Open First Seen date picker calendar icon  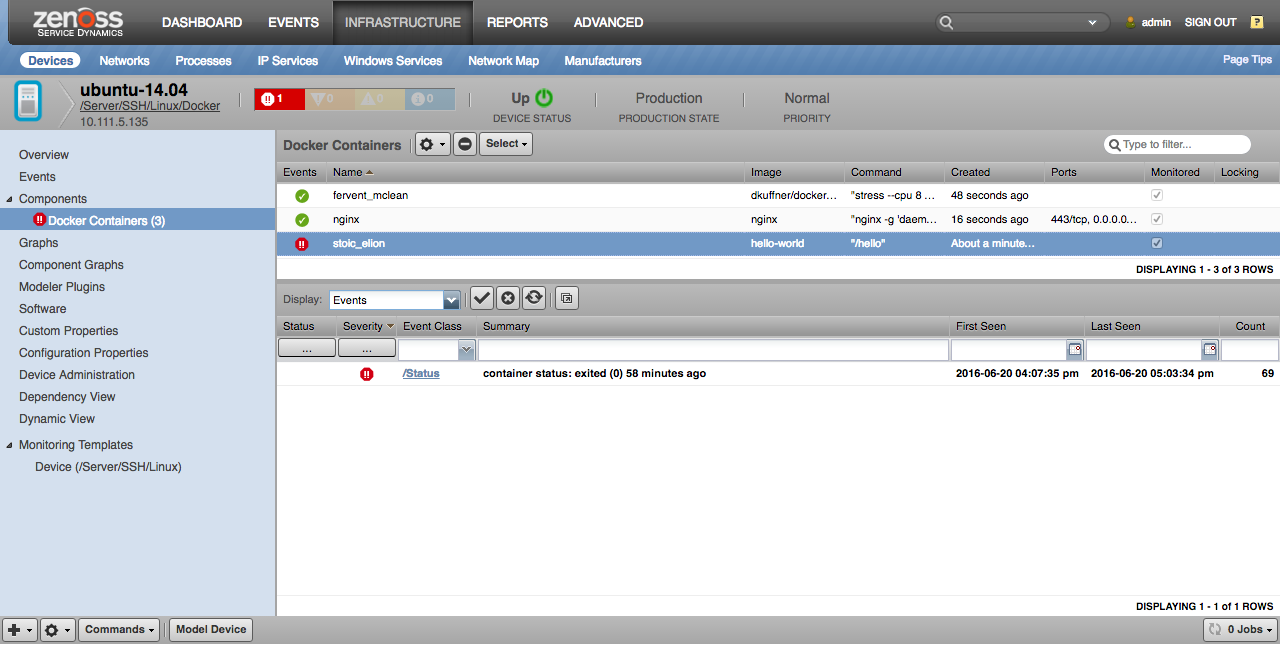tap(1075, 350)
